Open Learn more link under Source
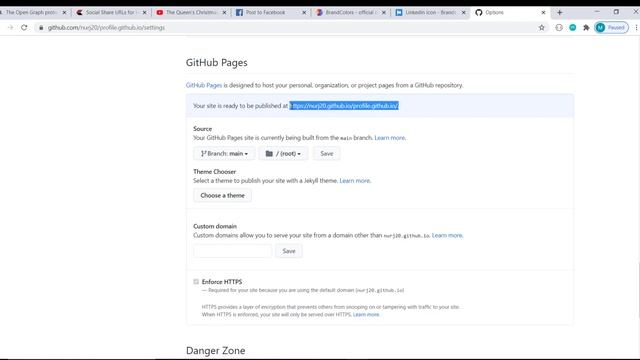640x360 pixels. tap(390, 138)
